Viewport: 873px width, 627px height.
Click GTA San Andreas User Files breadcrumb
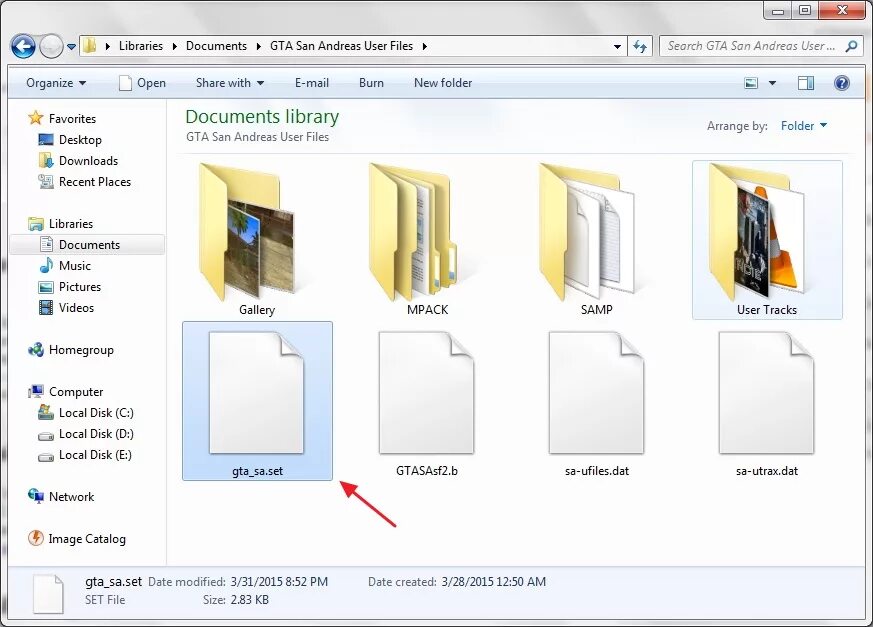(x=341, y=46)
